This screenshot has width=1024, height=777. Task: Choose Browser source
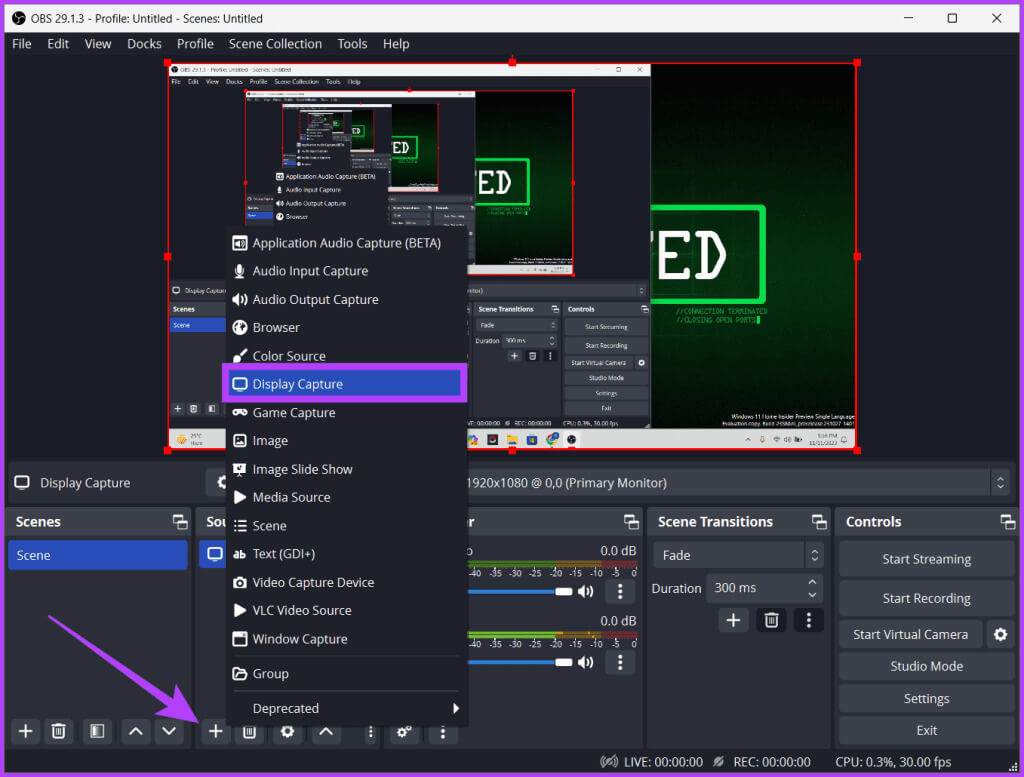tap(346, 328)
